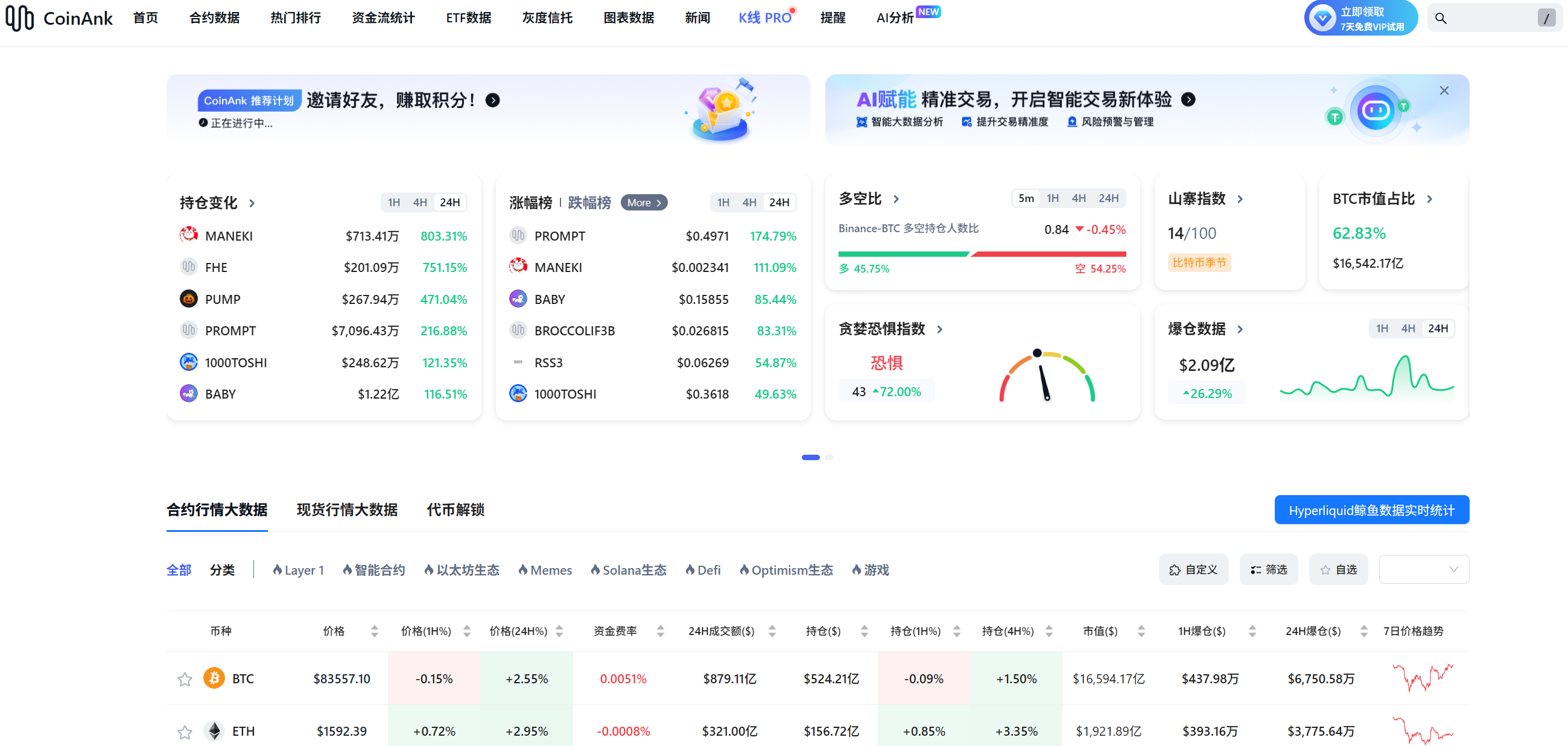1568x746 pixels.
Task: Click the CoinAnk logo icon
Action: coord(19,18)
